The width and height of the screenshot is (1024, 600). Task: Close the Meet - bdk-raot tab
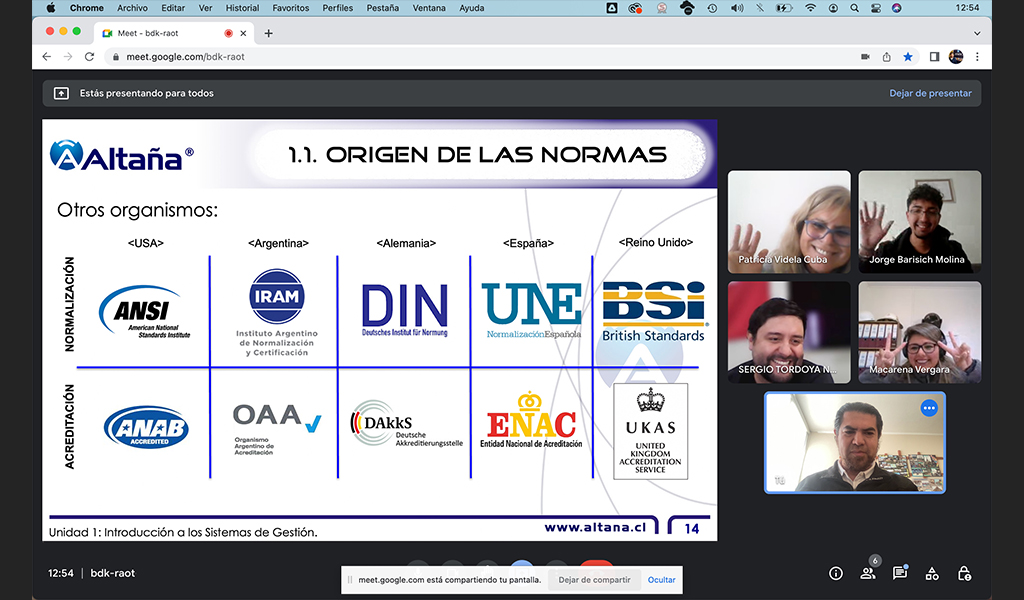click(243, 33)
